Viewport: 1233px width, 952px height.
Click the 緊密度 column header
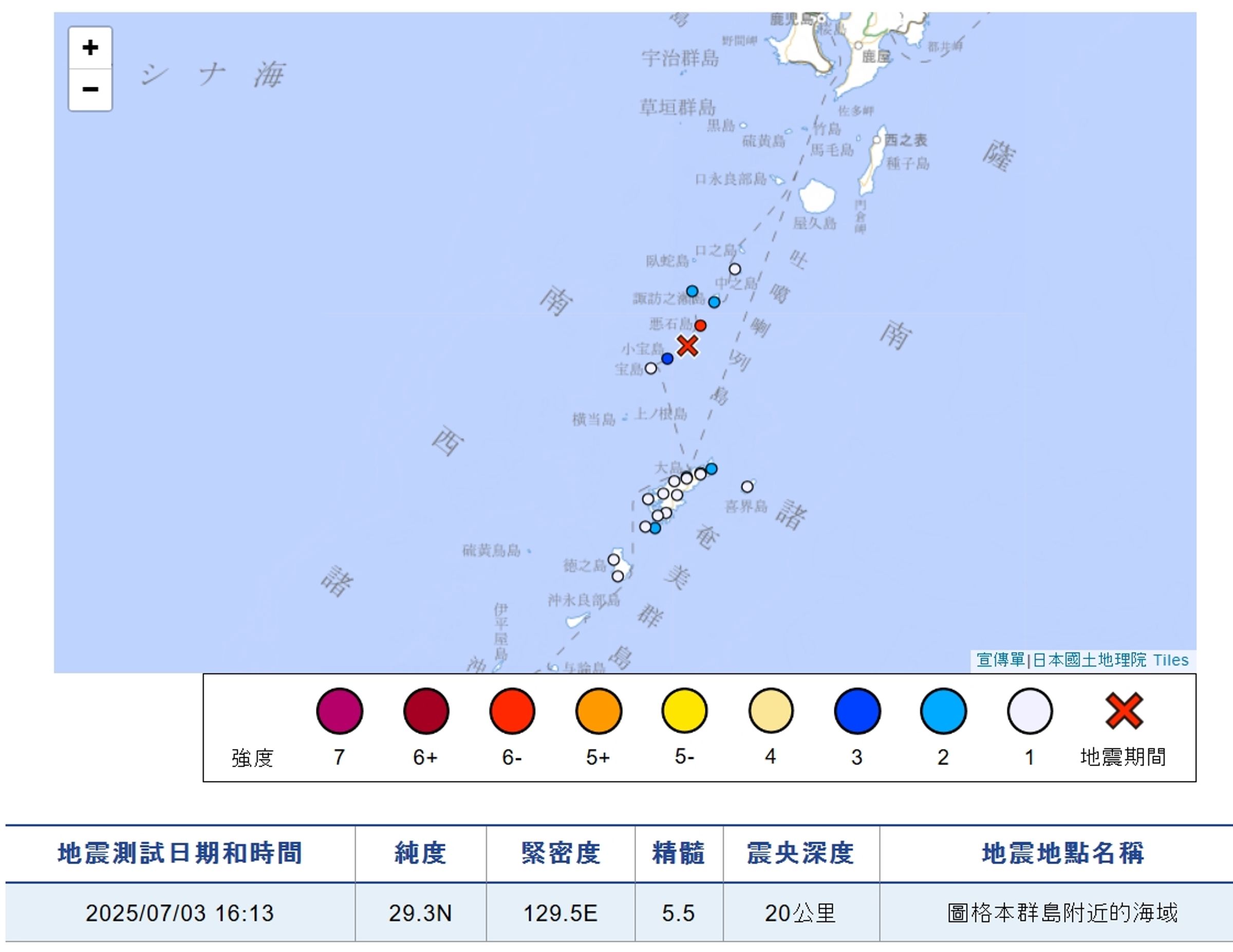pyautogui.click(x=561, y=853)
